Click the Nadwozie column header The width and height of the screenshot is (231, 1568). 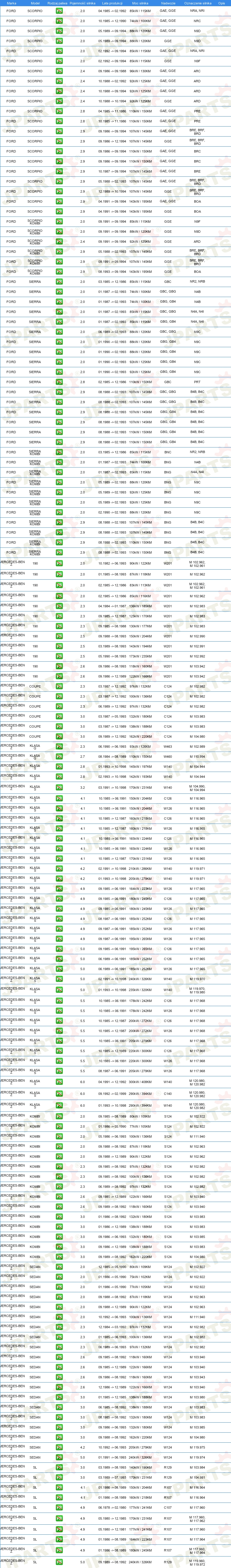click(x=167, y=3)
